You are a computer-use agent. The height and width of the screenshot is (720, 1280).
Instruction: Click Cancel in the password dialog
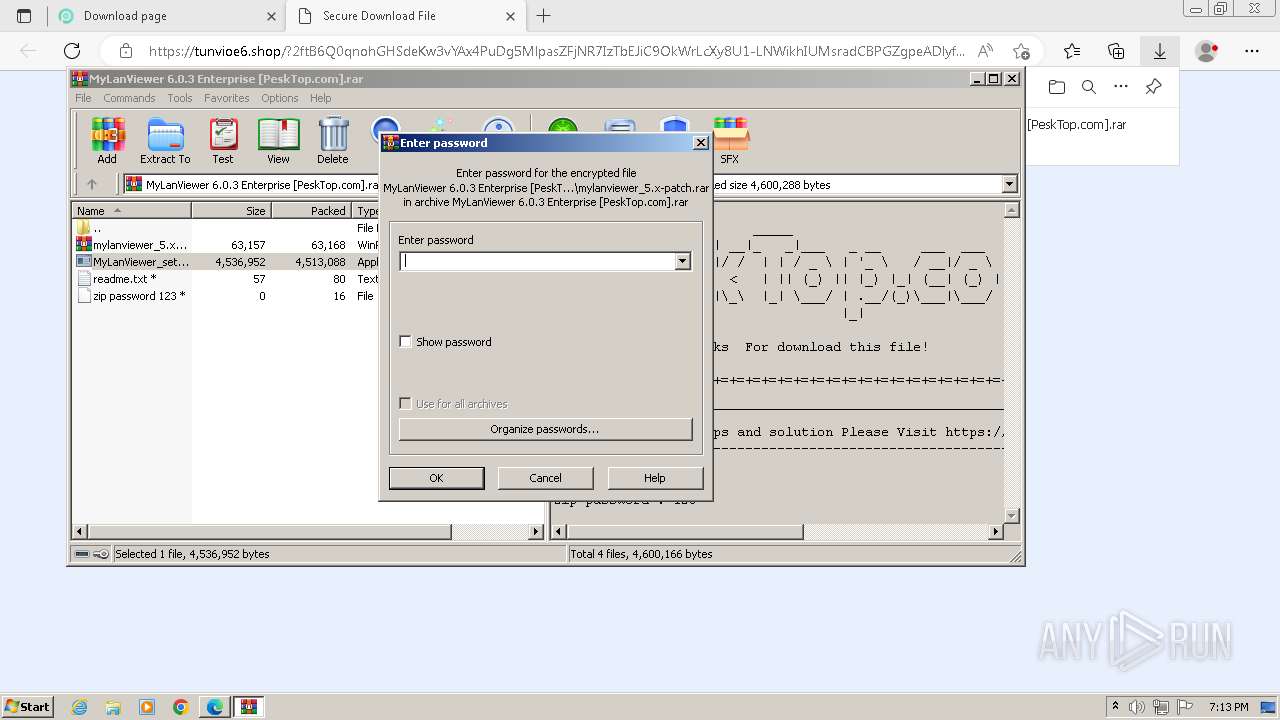[545, 478]
